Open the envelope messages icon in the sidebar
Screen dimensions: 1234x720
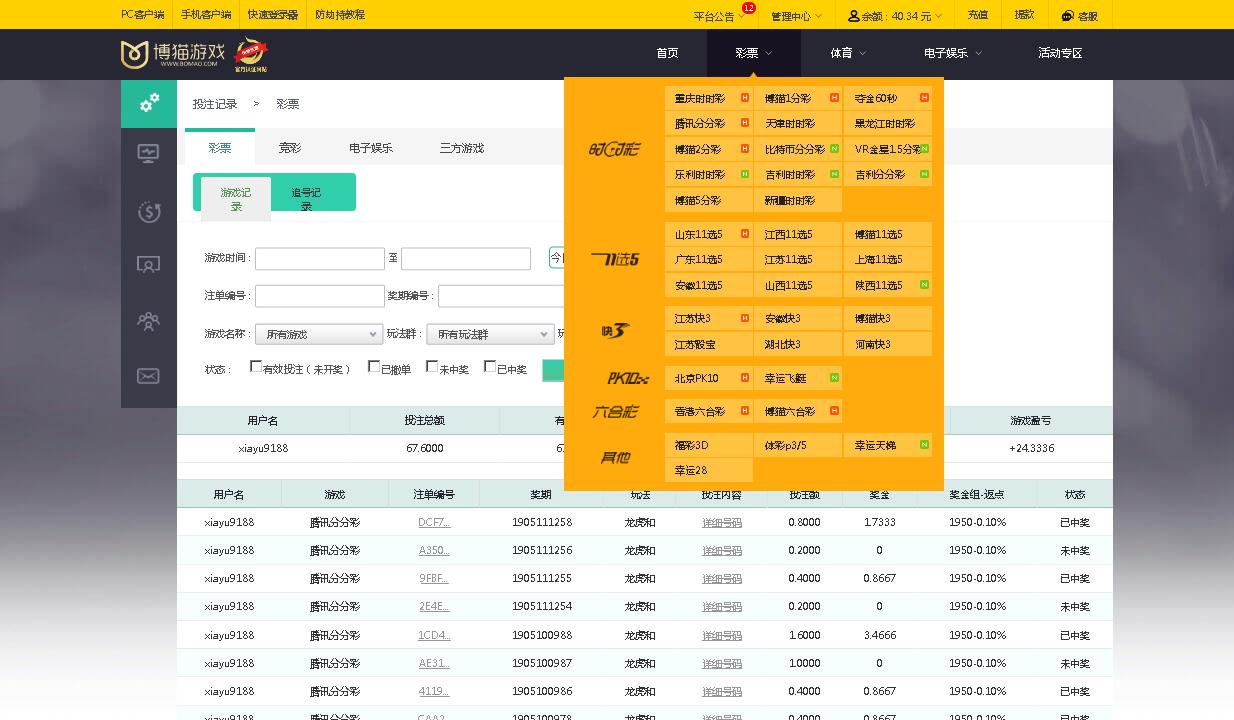coord(149,376)
